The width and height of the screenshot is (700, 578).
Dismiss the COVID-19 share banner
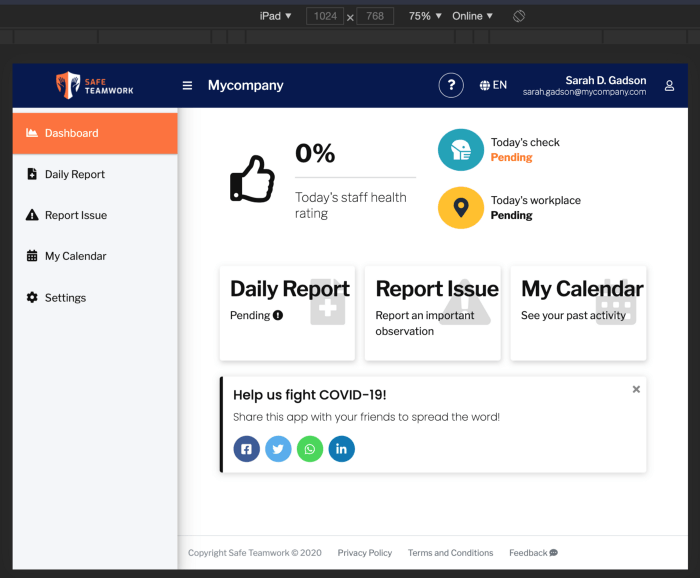[x=636, y=389]
